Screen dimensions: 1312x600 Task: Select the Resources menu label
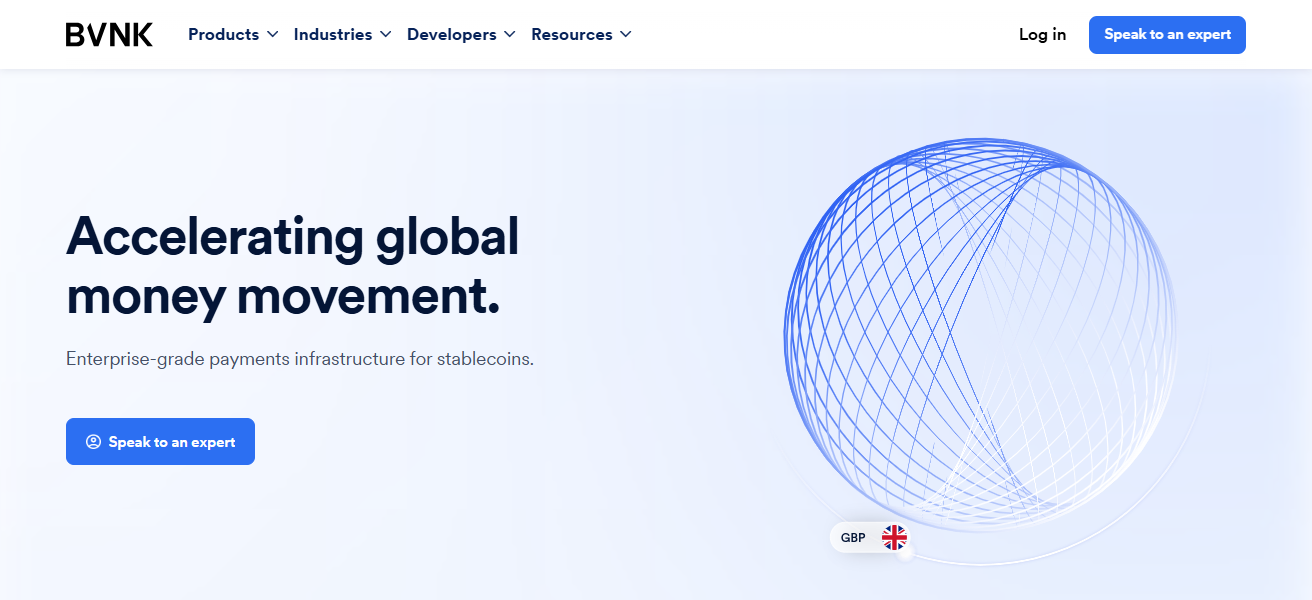pos(571,35)
